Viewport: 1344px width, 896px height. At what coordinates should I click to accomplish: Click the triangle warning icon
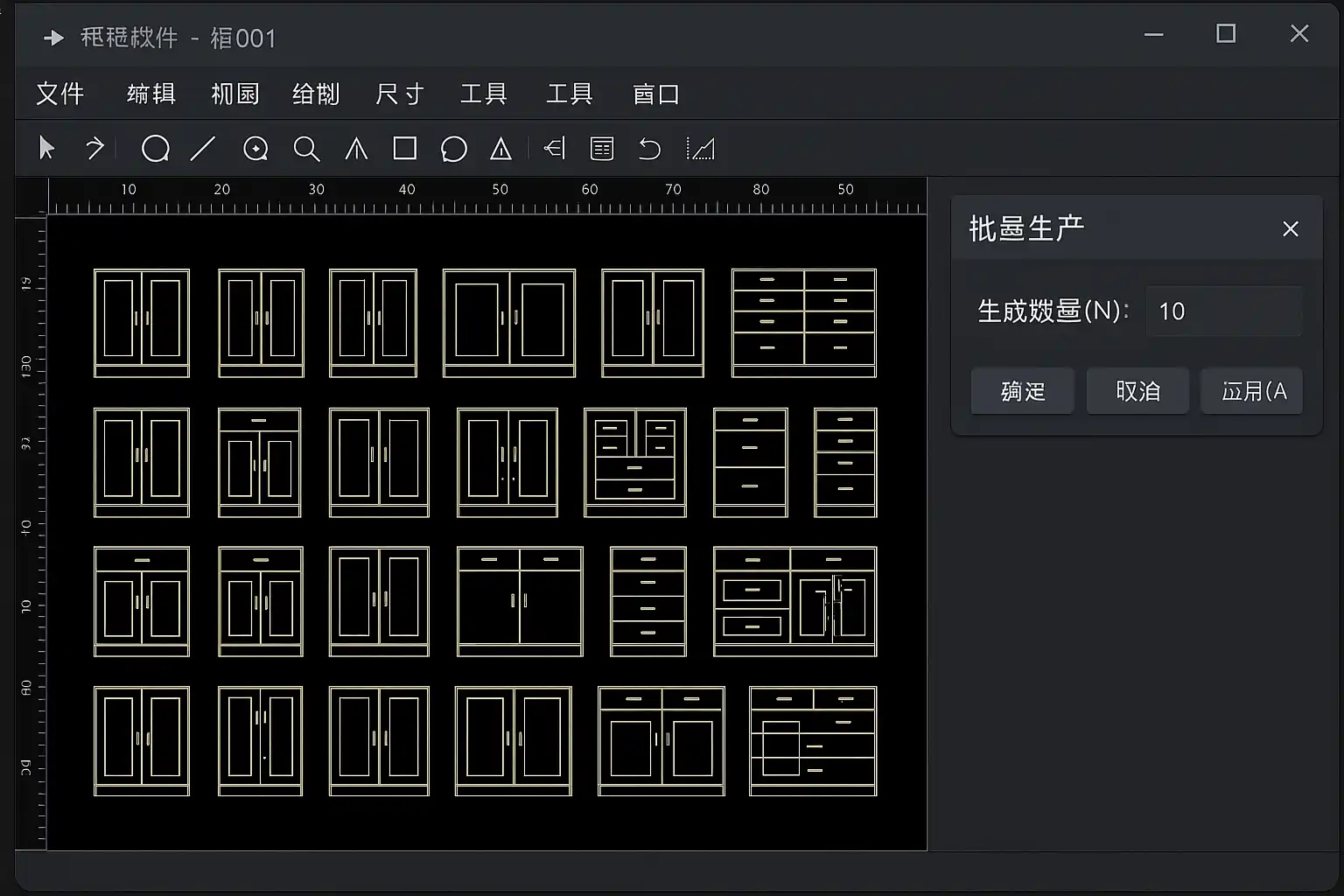500,149
